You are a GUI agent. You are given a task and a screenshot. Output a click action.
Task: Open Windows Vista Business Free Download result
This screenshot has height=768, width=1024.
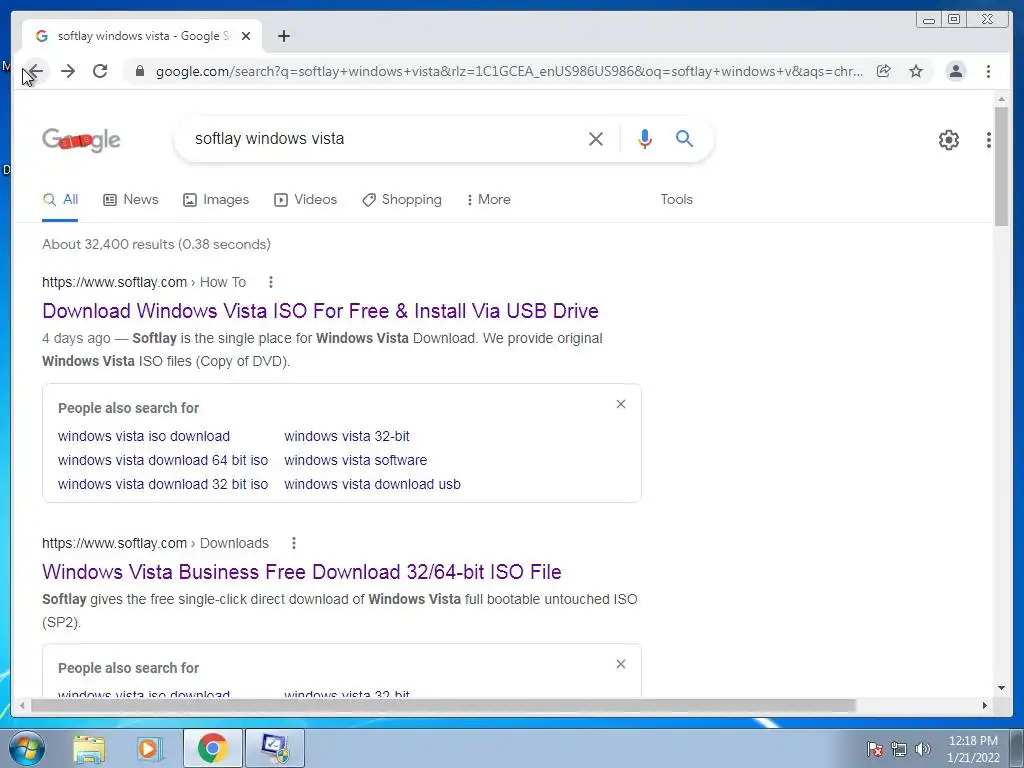pos(302,572)
